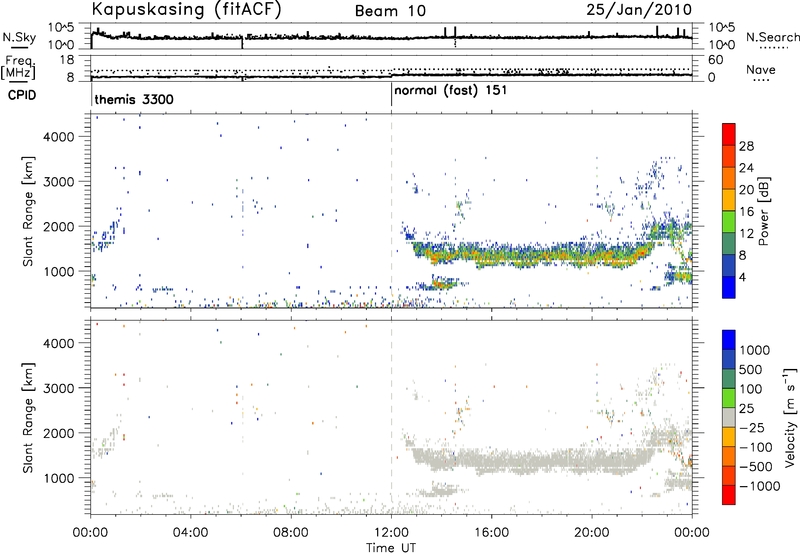Click the 'Power [dB]' color bar label
The height and width of the screenshot is (554, 800).
click(x=764, y=211)
